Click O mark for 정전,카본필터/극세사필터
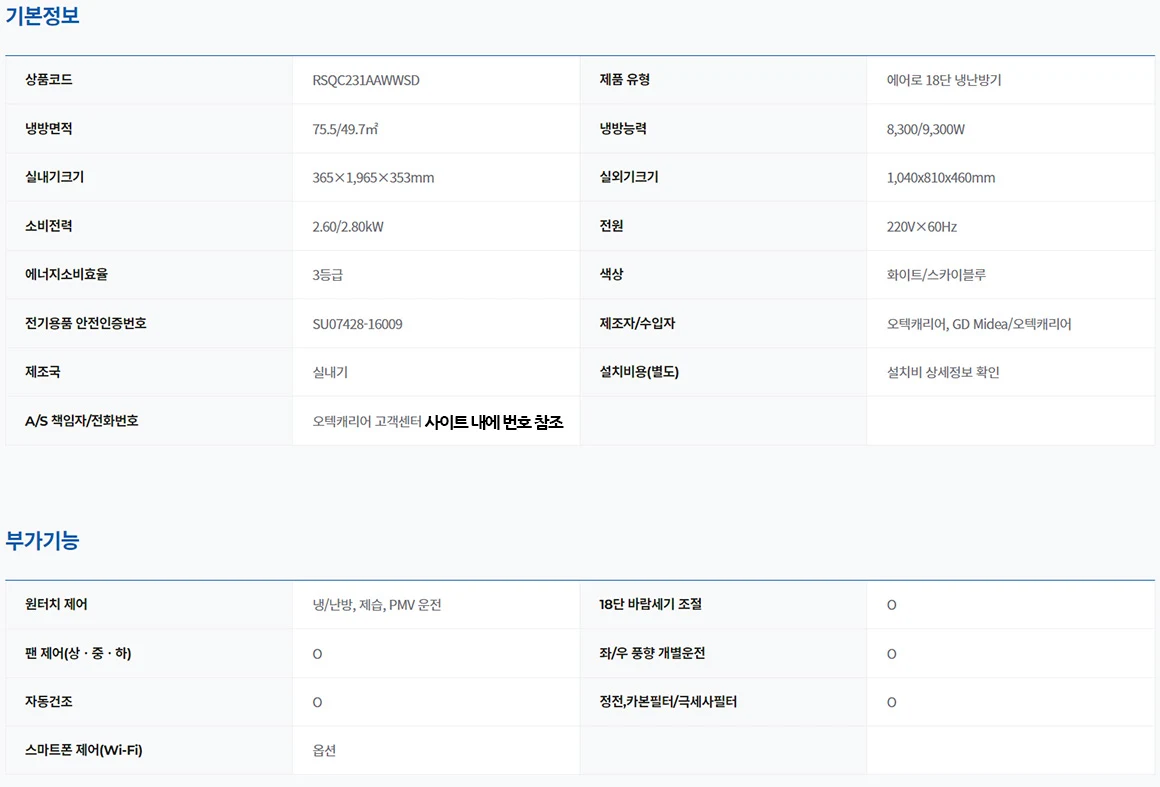The height and width of the screenshot is (787, 1160). (891, 702)
